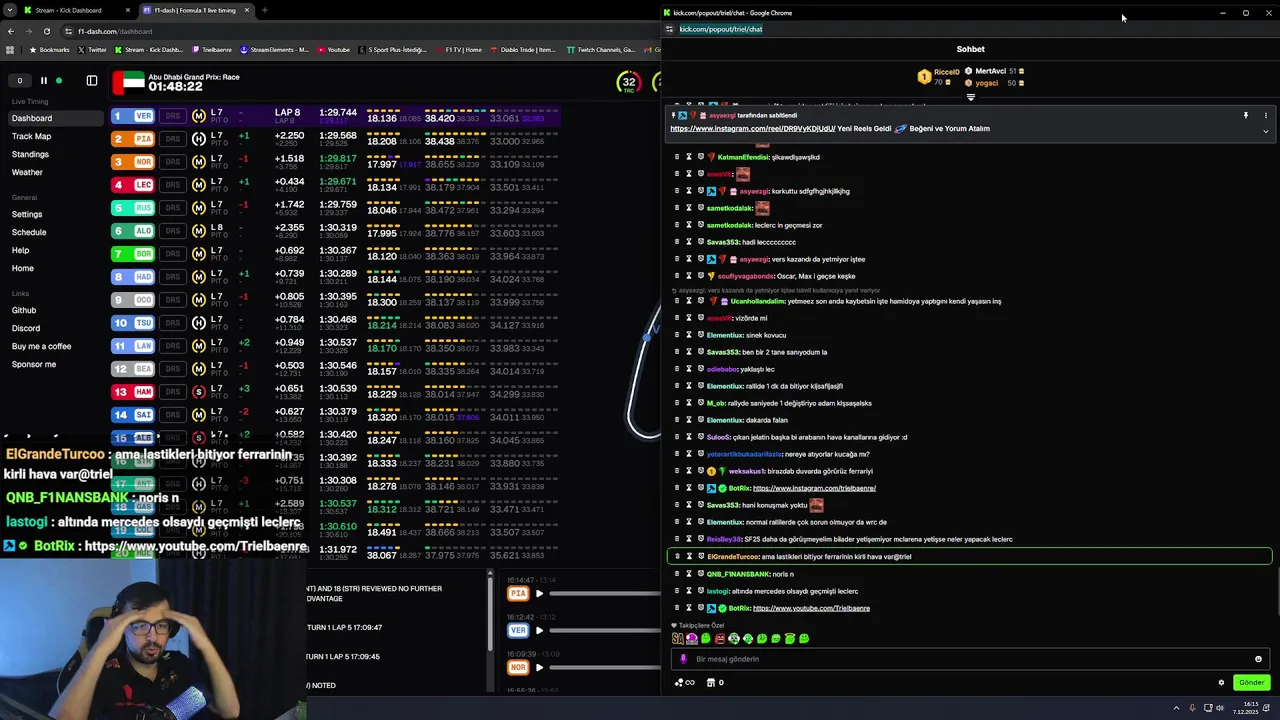
Task: Timeout user lastogi with the hourglass icon
Action: click(689, 591)
